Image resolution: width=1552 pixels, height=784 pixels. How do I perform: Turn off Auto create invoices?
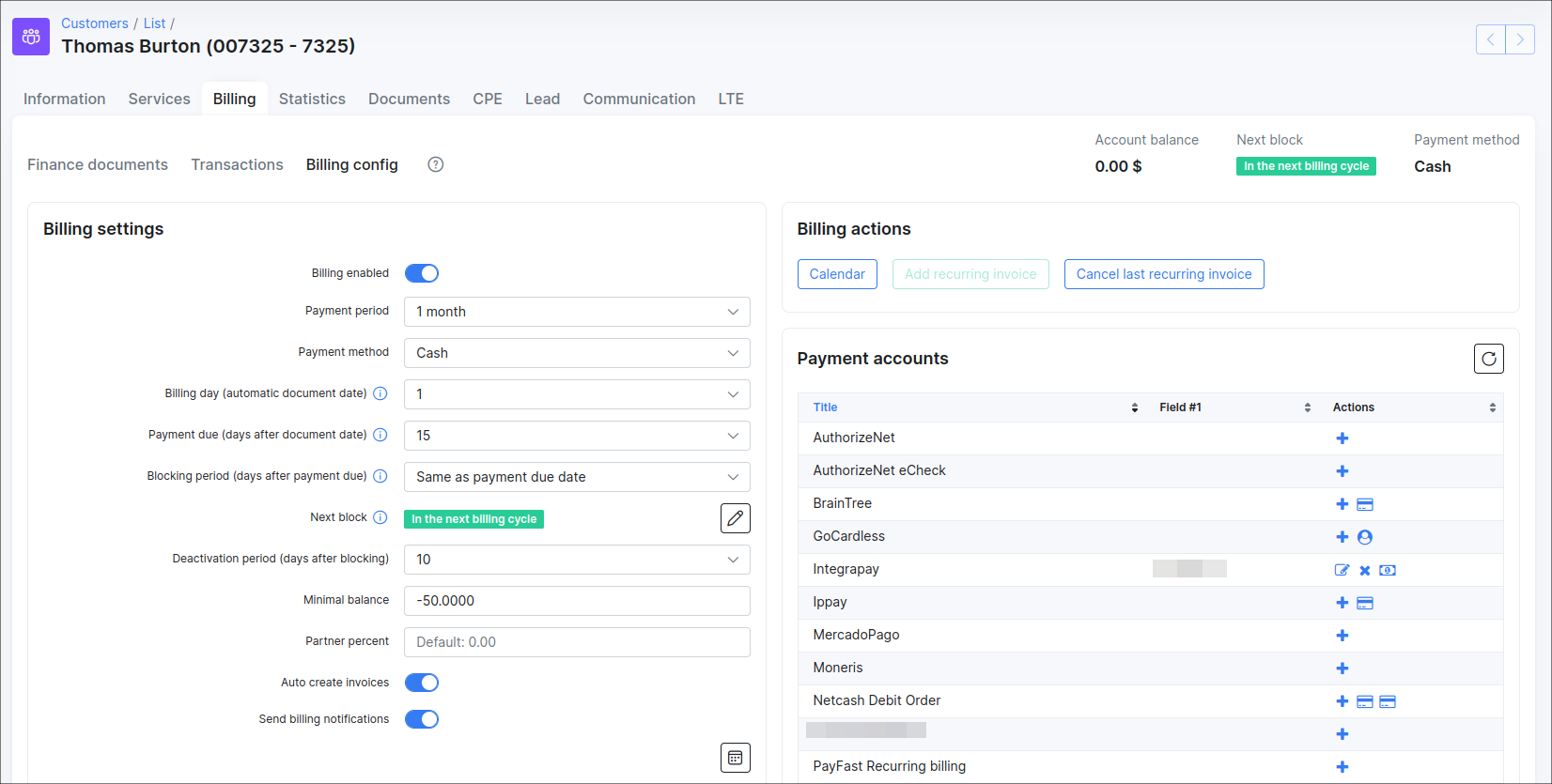pos(422,683)
